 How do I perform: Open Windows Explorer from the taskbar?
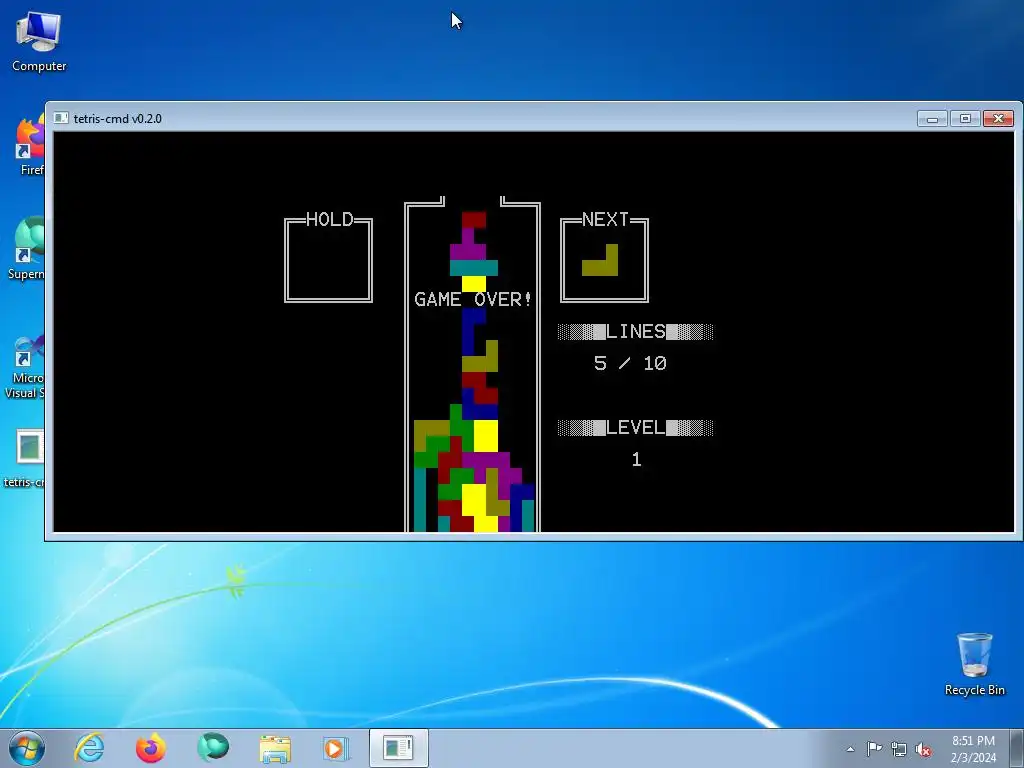275,748
